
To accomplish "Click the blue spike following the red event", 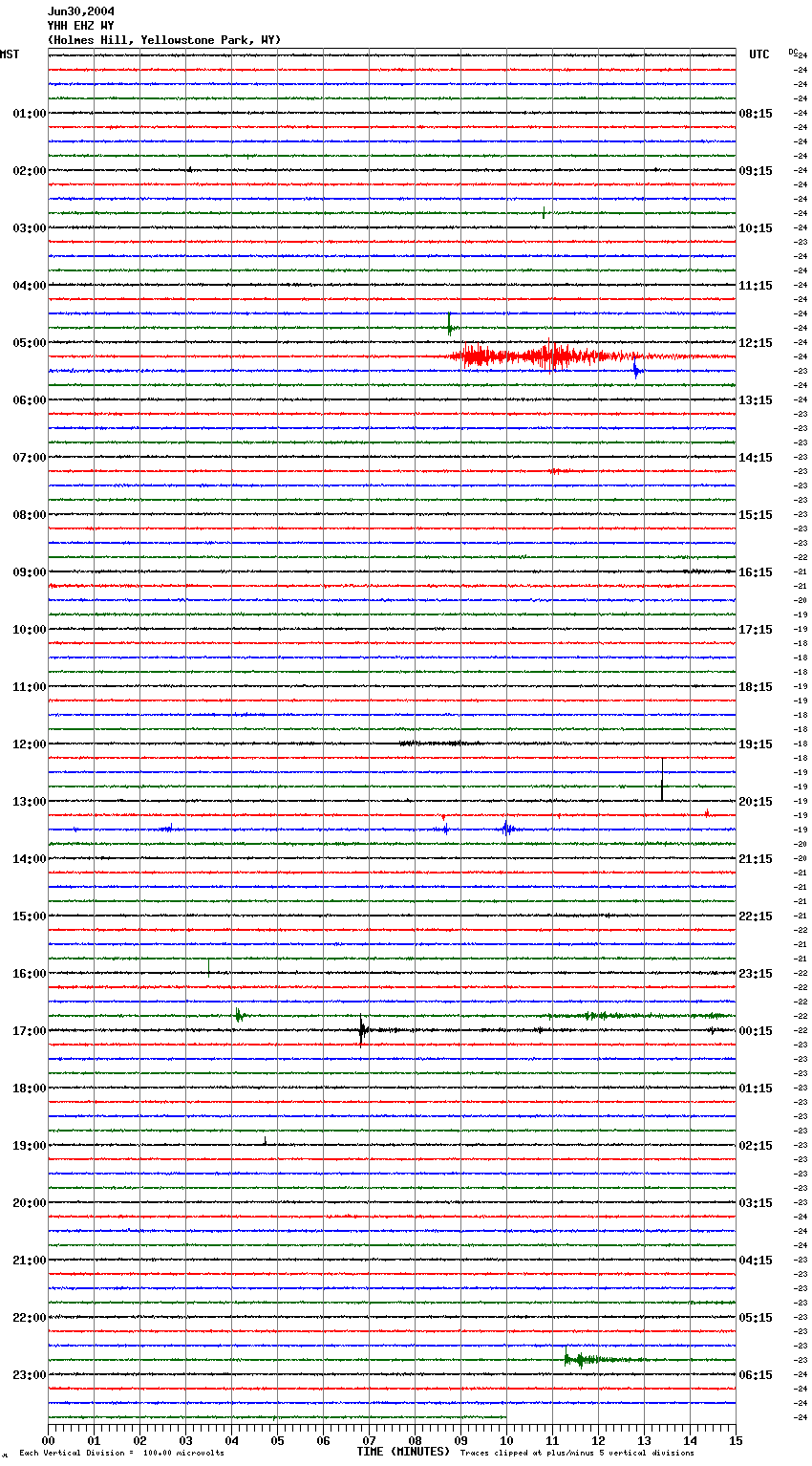I will coord(636,368).
